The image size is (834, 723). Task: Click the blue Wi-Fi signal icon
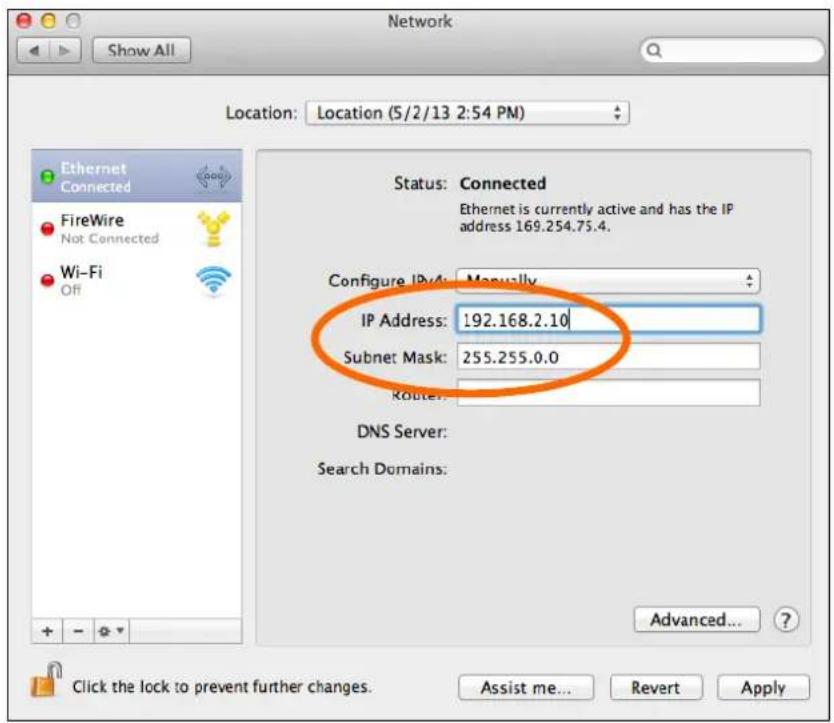213,280
